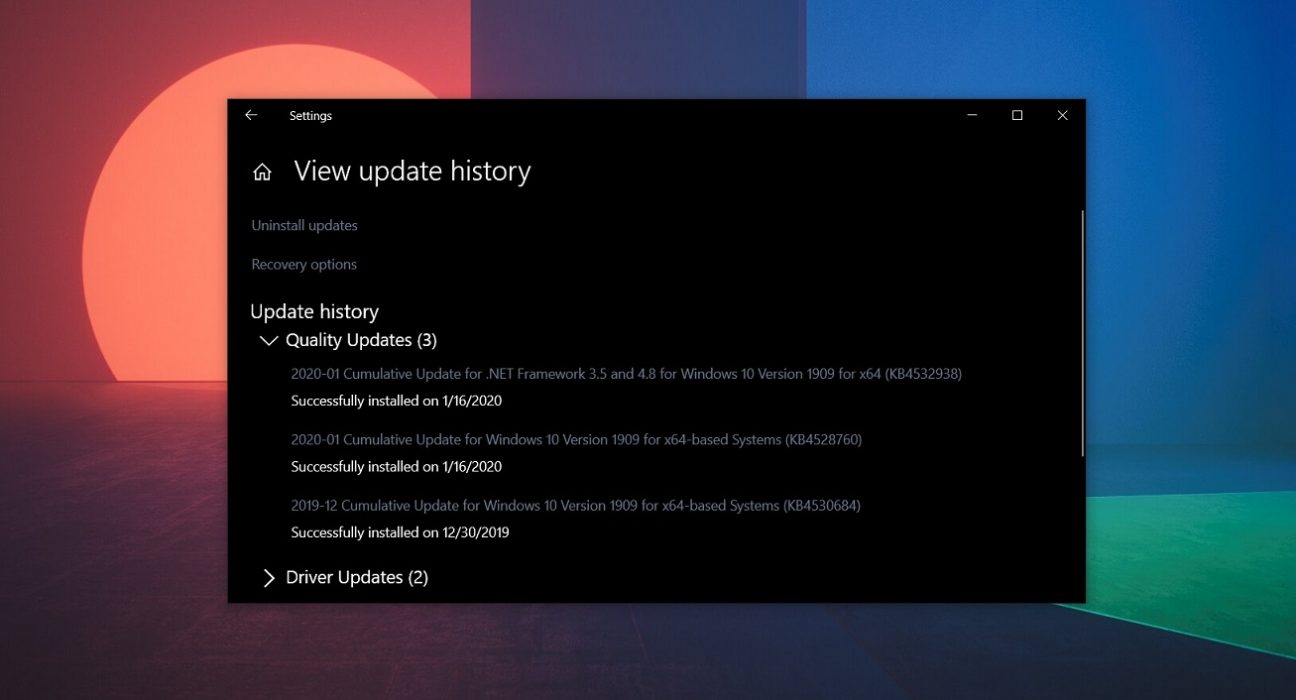This screenshot has height=700, width=1296.
Task: Click the back arrow in Settings title bar
Action: [x=251, y=115]
